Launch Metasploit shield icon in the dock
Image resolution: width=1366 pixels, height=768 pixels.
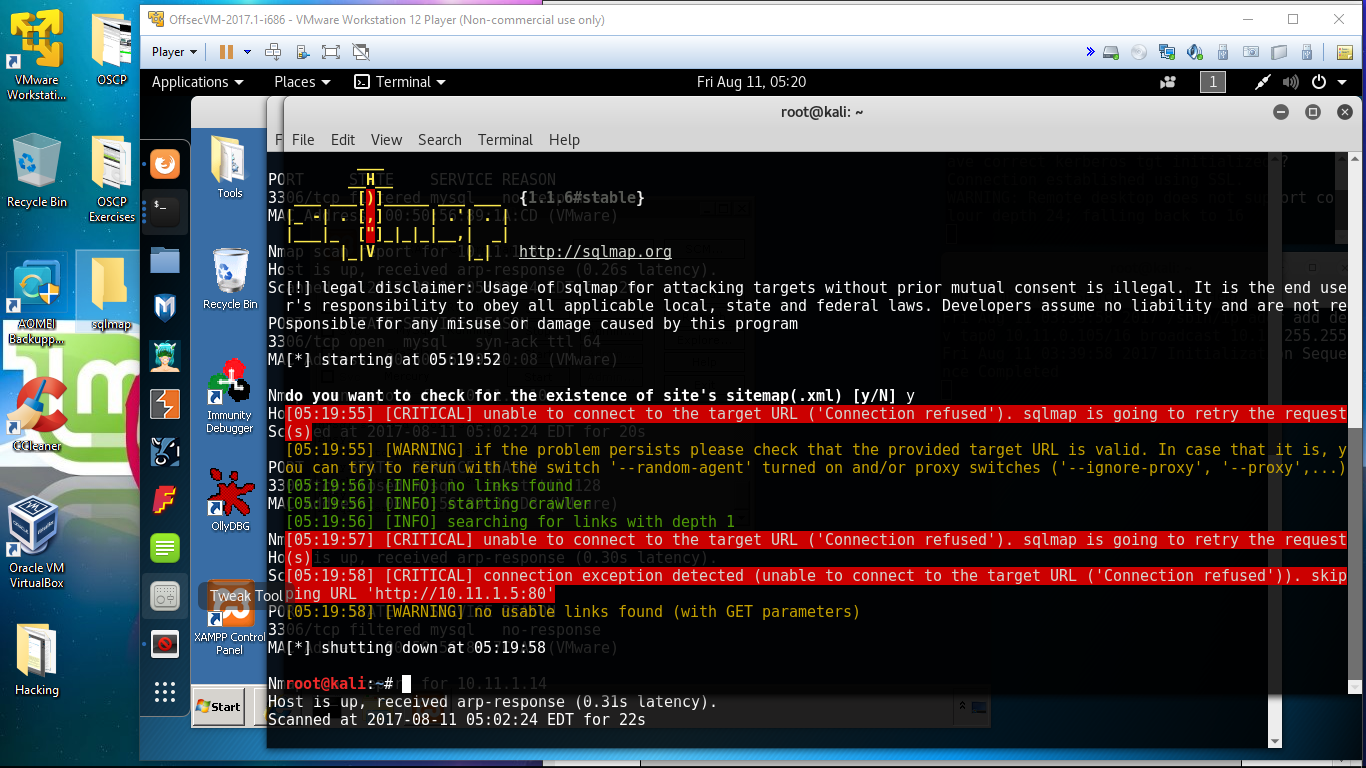165,308
